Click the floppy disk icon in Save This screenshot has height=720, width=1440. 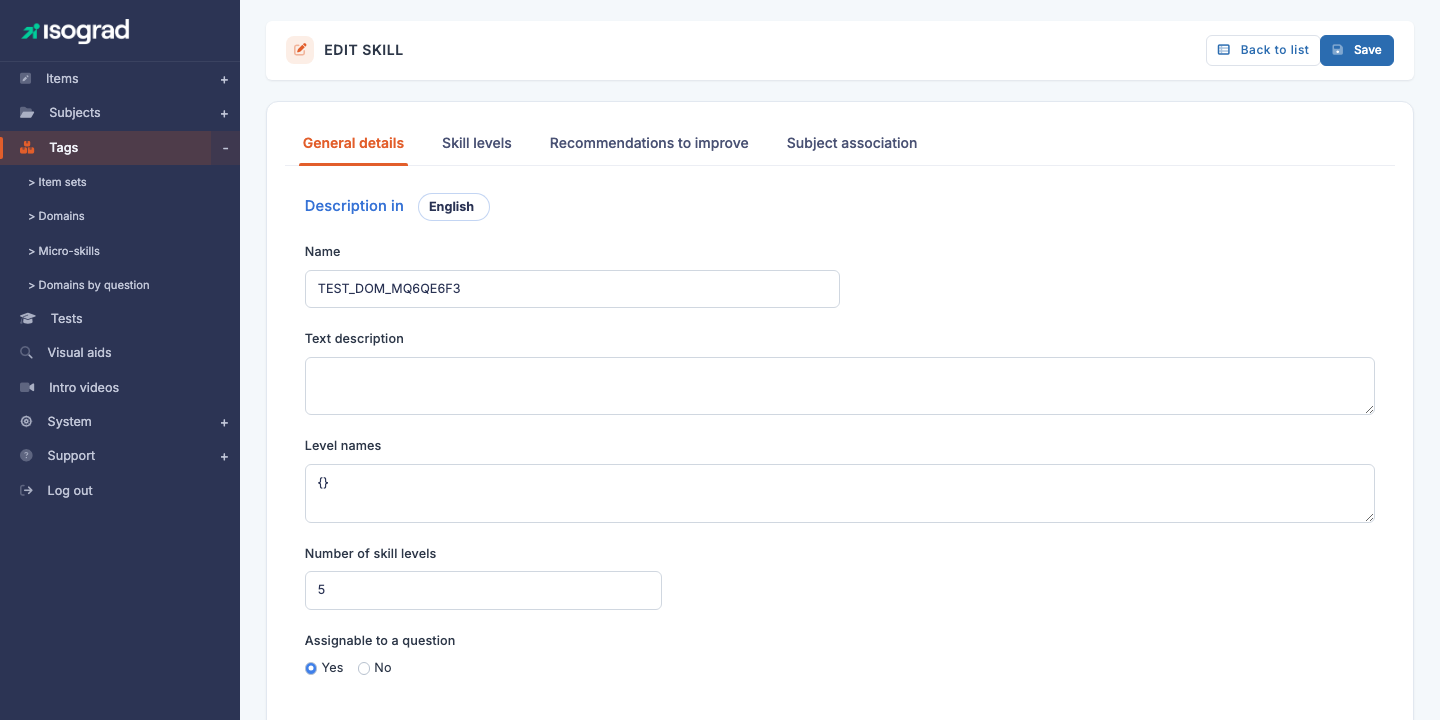click(1338, 50)
